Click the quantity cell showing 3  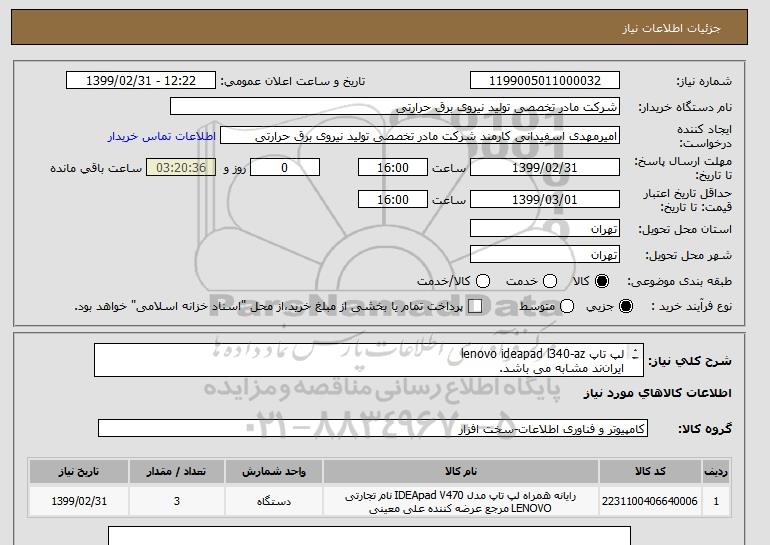click(x=177, y=501)
